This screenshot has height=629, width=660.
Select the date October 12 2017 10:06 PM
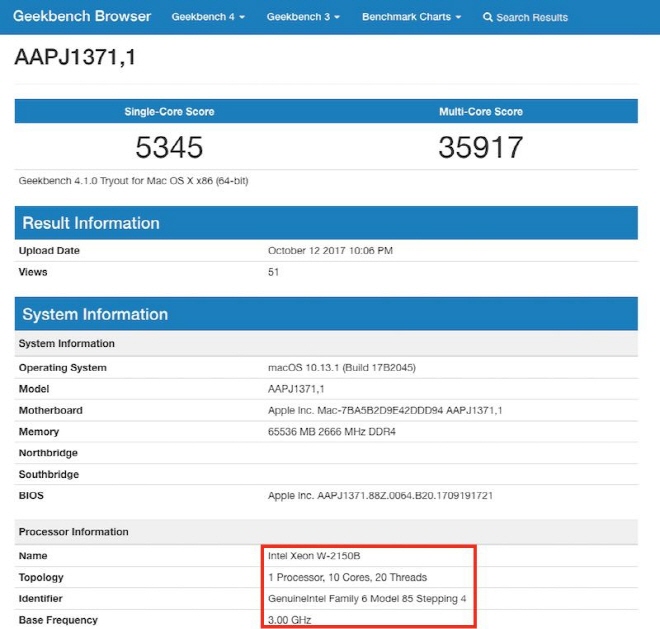pos(330,251)
